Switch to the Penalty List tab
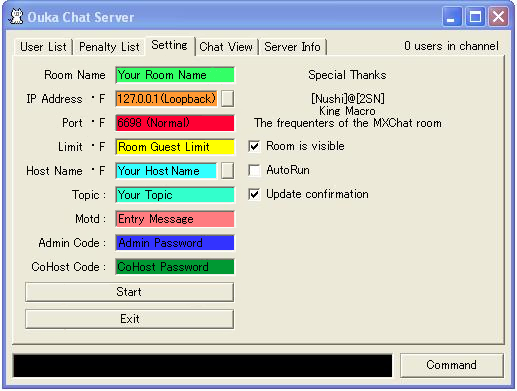This screenshot has width=517, height=391. 109,47
